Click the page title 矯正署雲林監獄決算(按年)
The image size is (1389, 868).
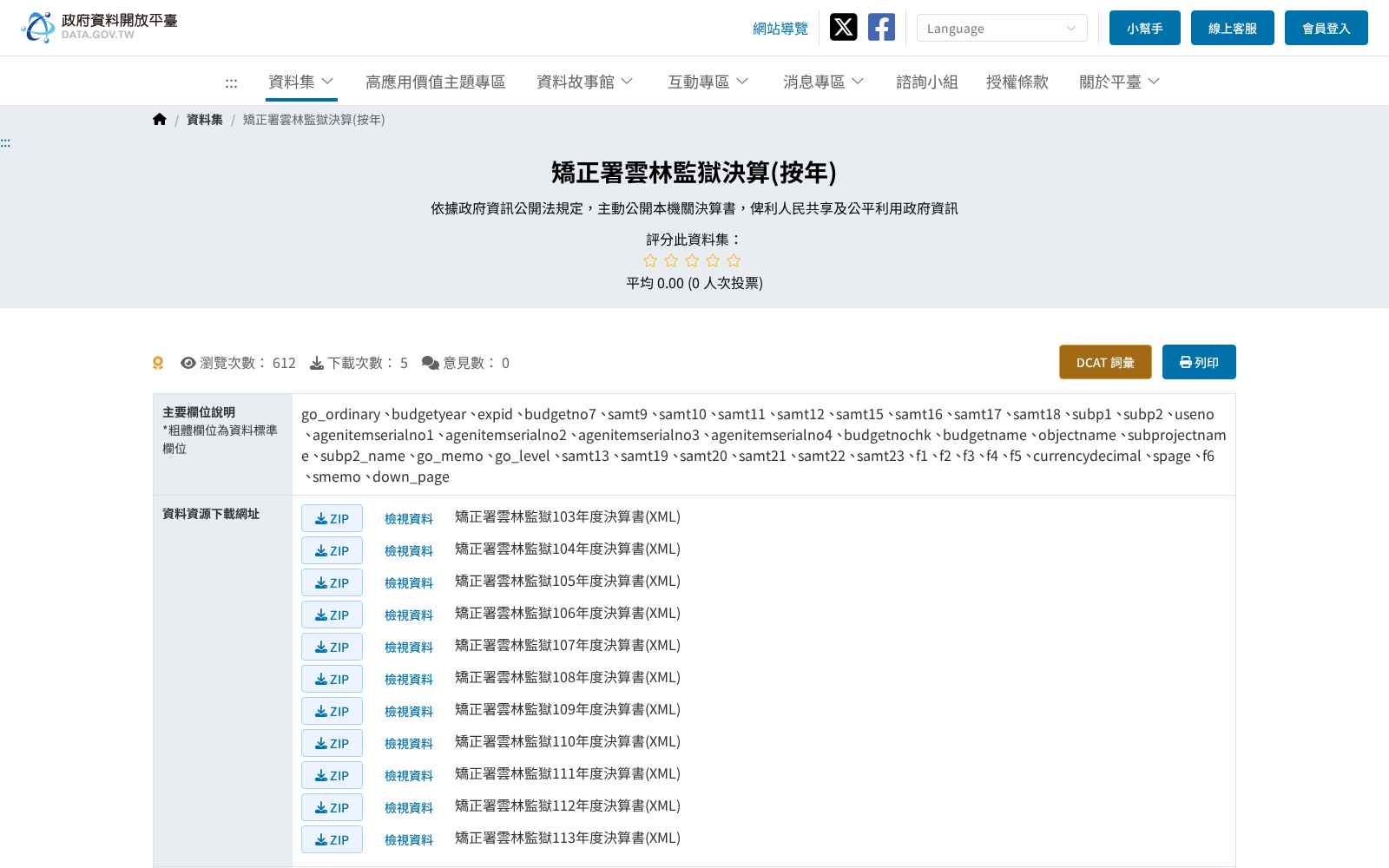pos(694,172)
